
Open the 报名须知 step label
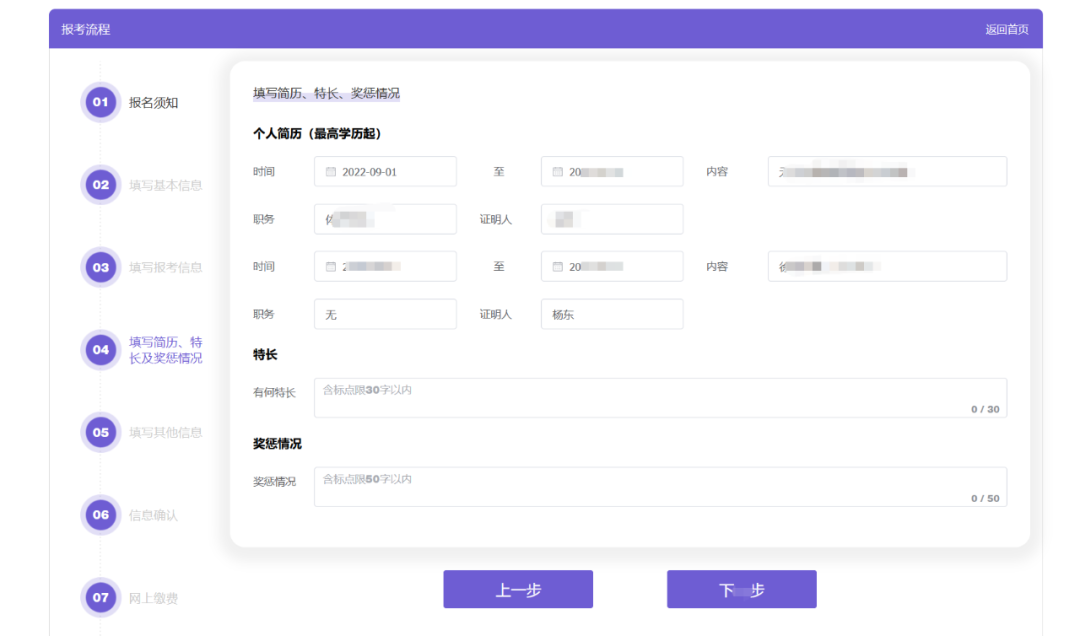154,103
